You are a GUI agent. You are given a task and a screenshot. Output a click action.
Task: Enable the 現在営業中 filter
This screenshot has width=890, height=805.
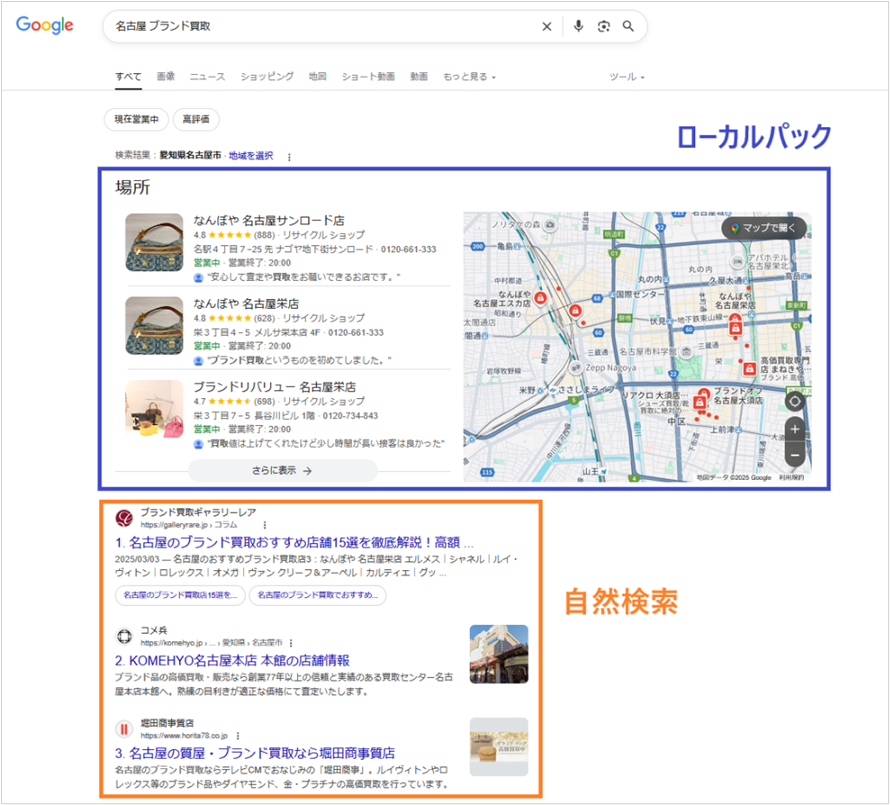(x=136, y=119)
